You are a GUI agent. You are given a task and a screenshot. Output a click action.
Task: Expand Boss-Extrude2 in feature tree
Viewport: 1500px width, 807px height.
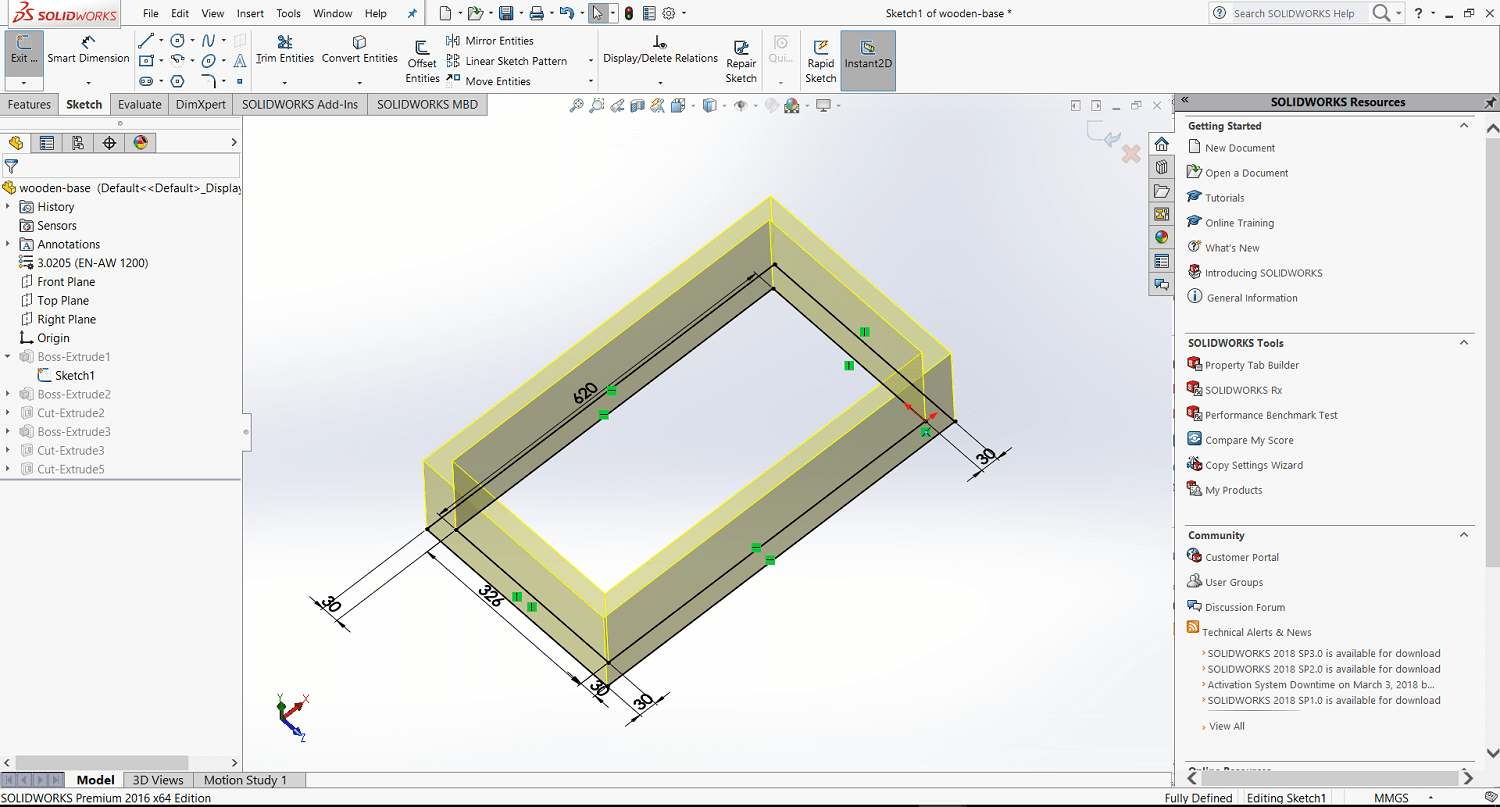tap(8, 394)
